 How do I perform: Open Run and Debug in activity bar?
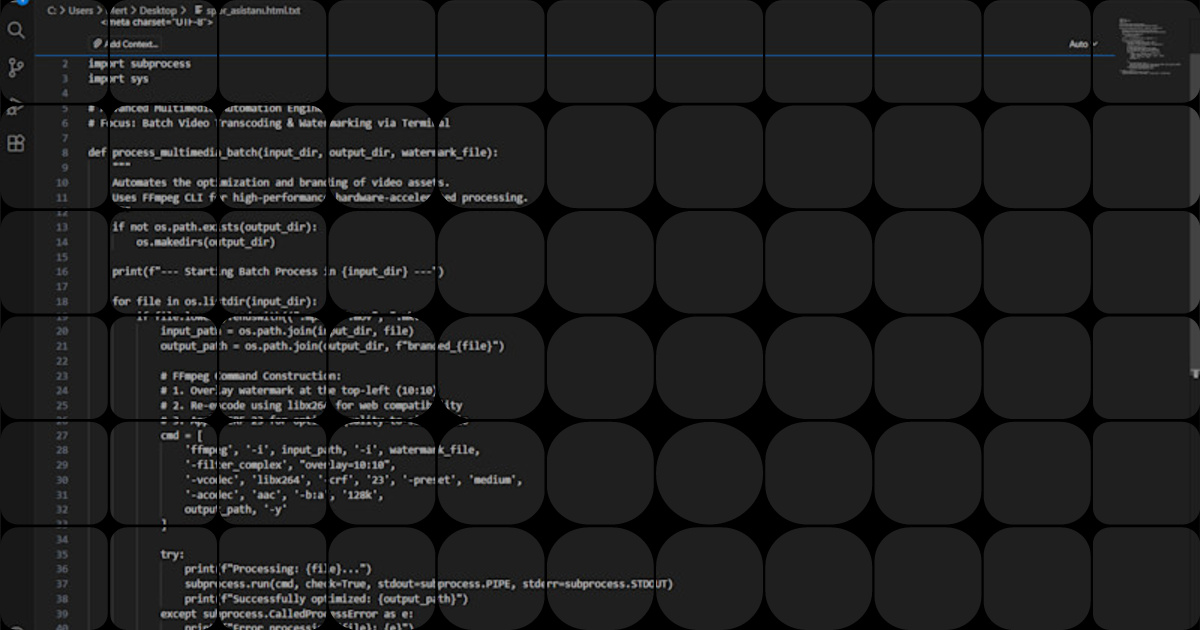15,108
